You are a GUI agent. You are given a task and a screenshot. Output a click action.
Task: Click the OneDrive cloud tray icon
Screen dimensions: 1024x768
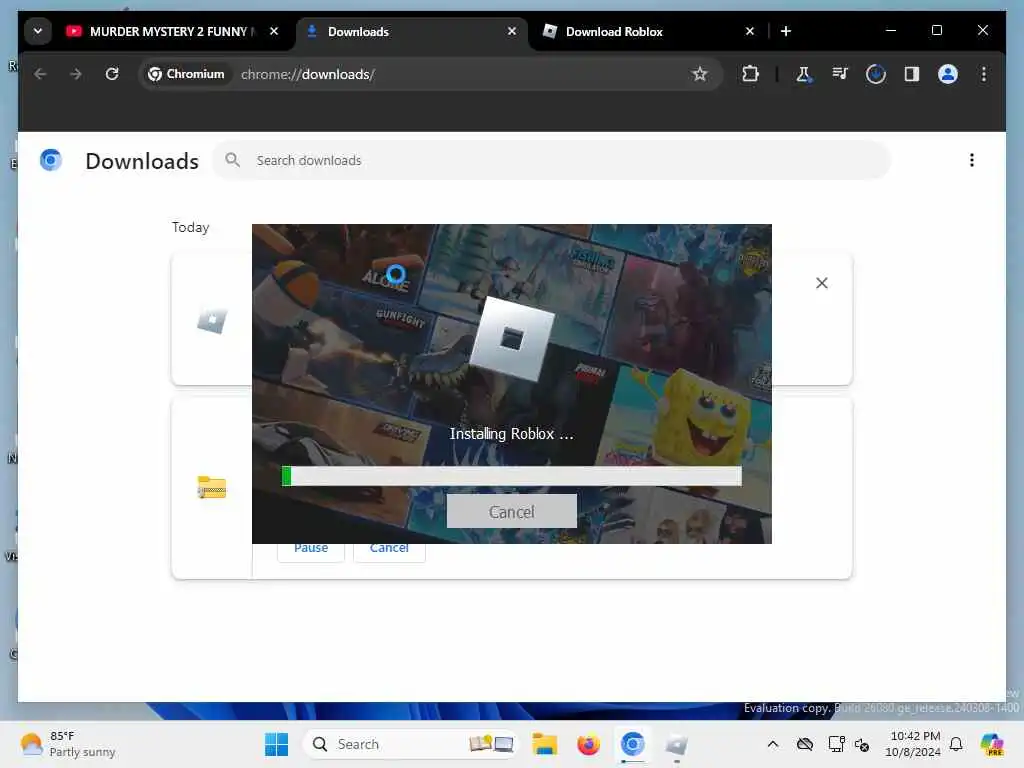[x=805, y=744]
